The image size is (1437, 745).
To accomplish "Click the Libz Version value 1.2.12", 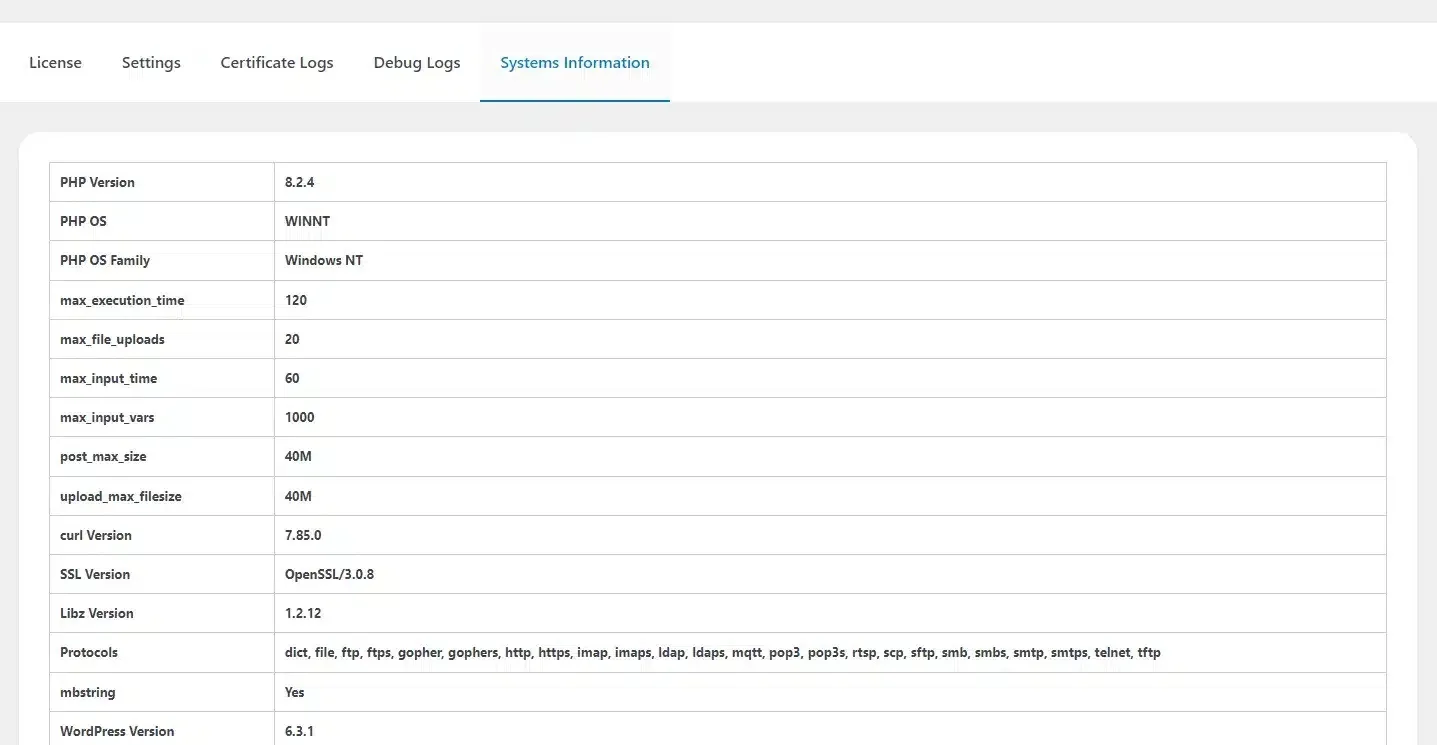I will point(303,614).
